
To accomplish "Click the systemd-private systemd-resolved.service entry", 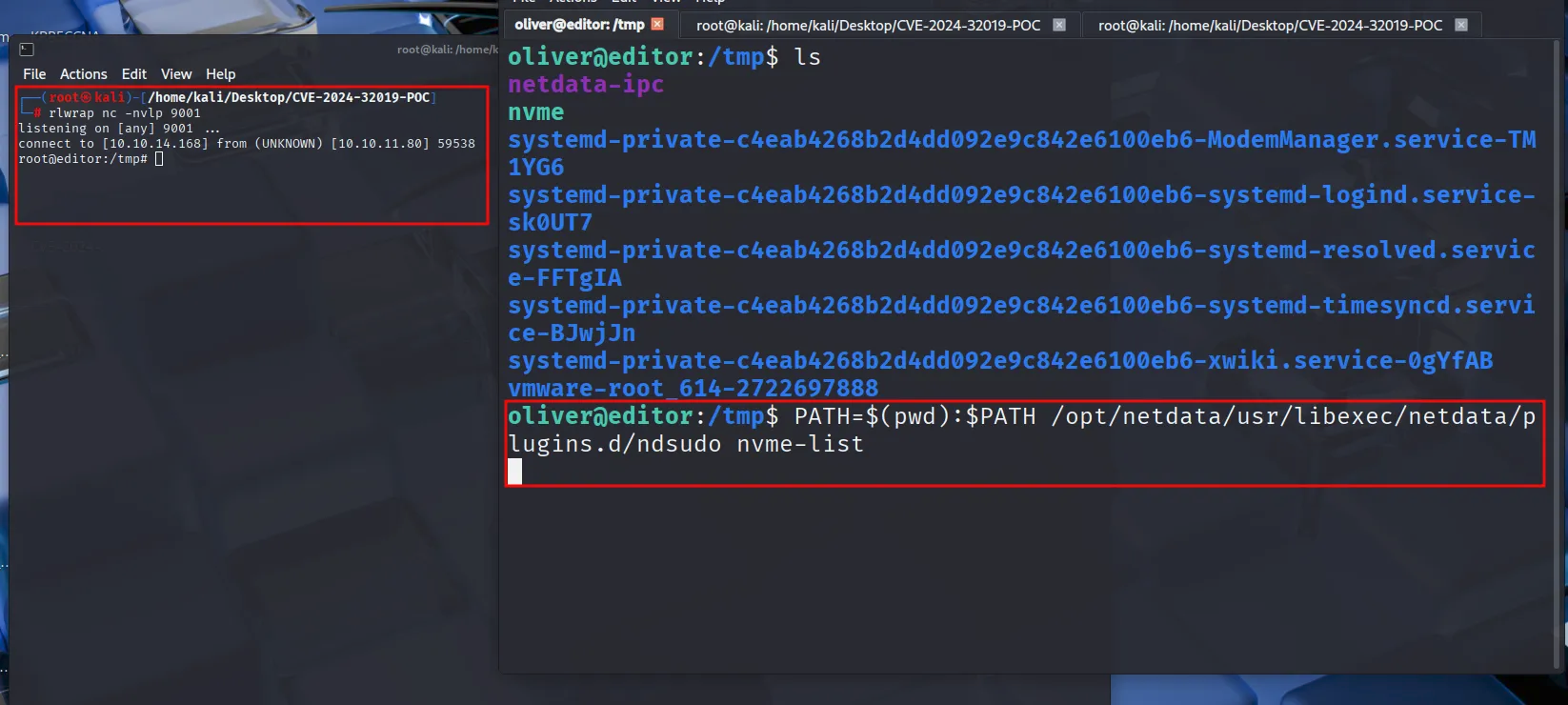I will pos(1021,264).
